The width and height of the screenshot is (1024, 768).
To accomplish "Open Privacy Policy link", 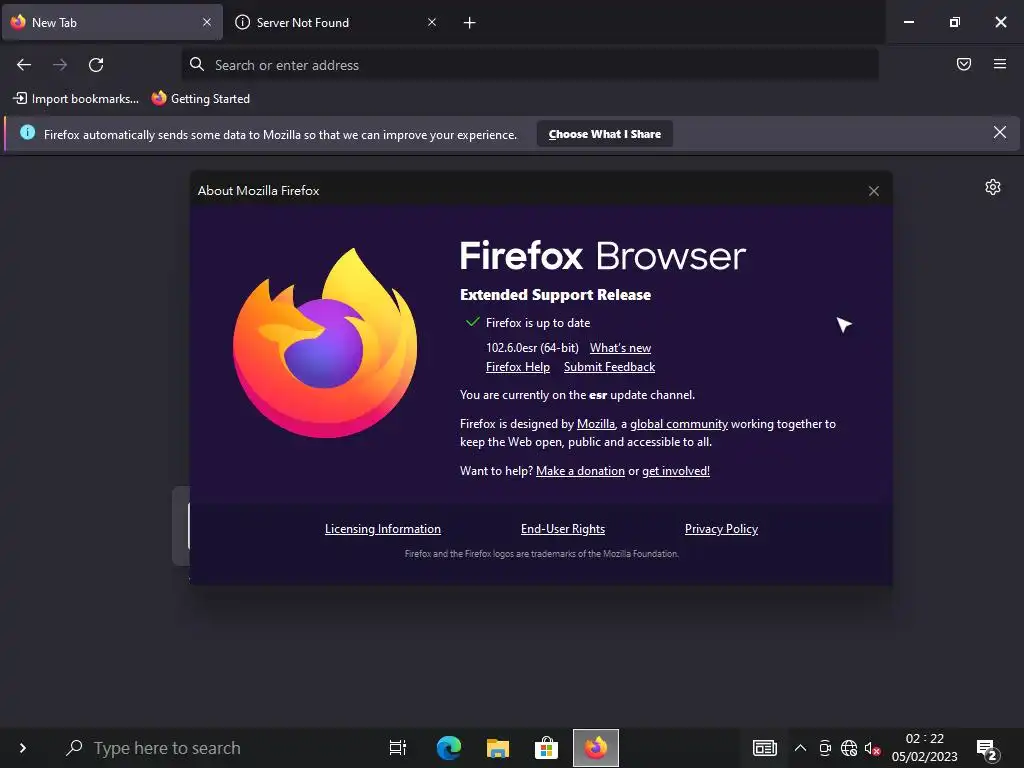I will pos(722,529).
